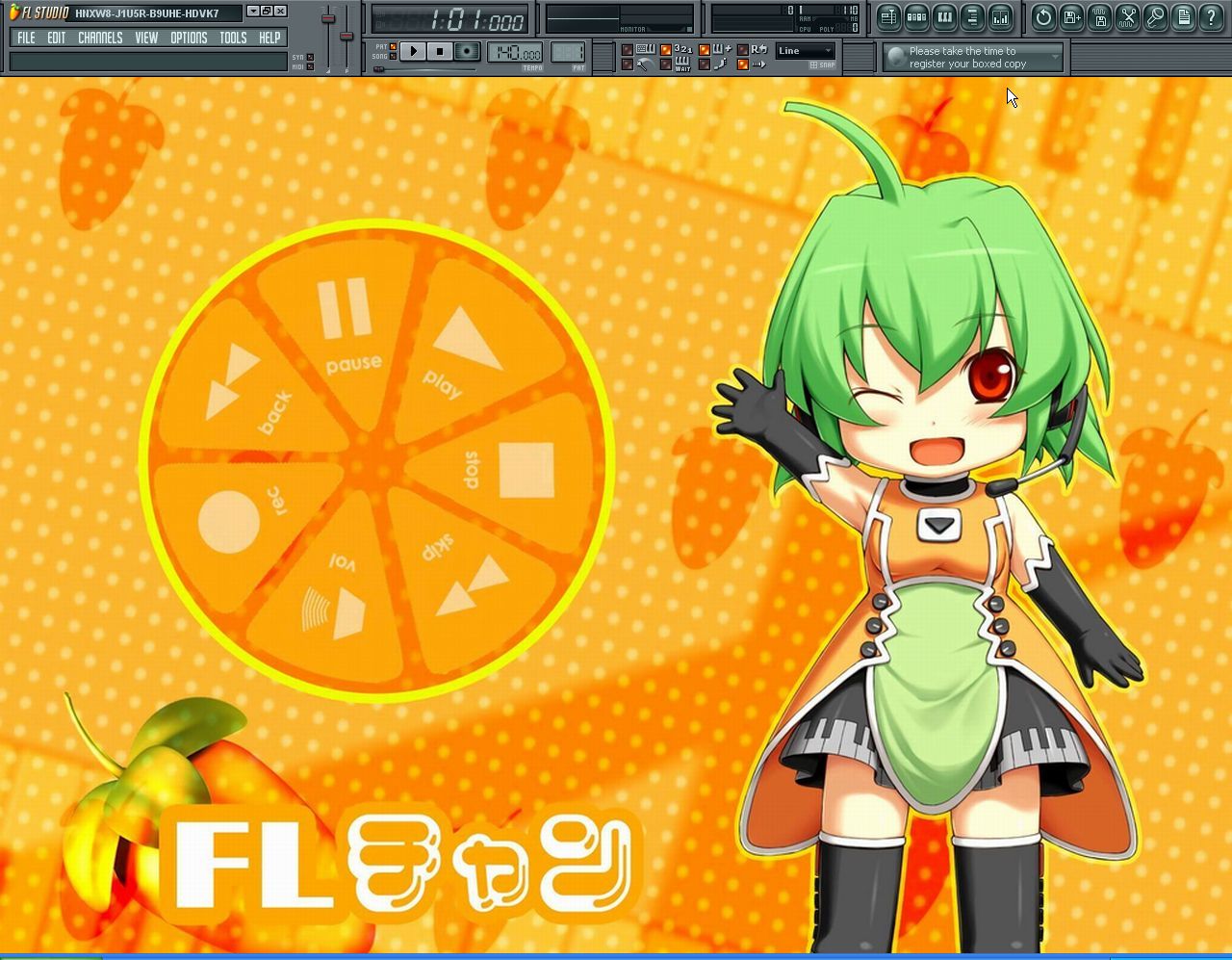Click the pattern number display
This screenshot has width=1232, height=960.
pos(568,52)
